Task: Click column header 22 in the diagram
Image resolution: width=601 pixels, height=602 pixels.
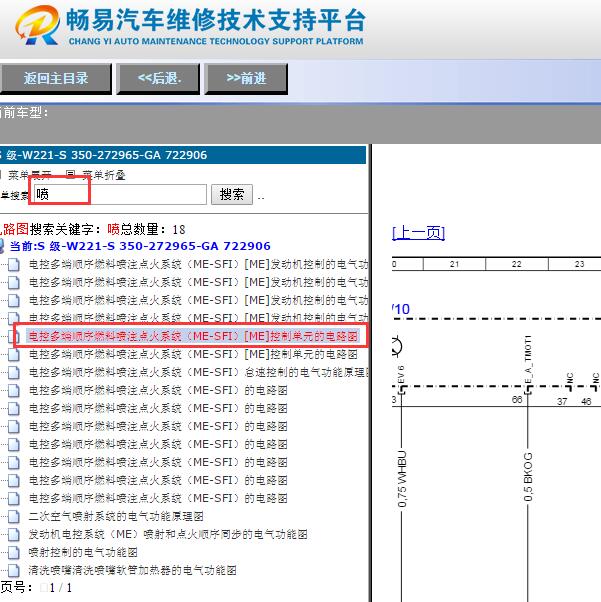Action: coord(517,264)
